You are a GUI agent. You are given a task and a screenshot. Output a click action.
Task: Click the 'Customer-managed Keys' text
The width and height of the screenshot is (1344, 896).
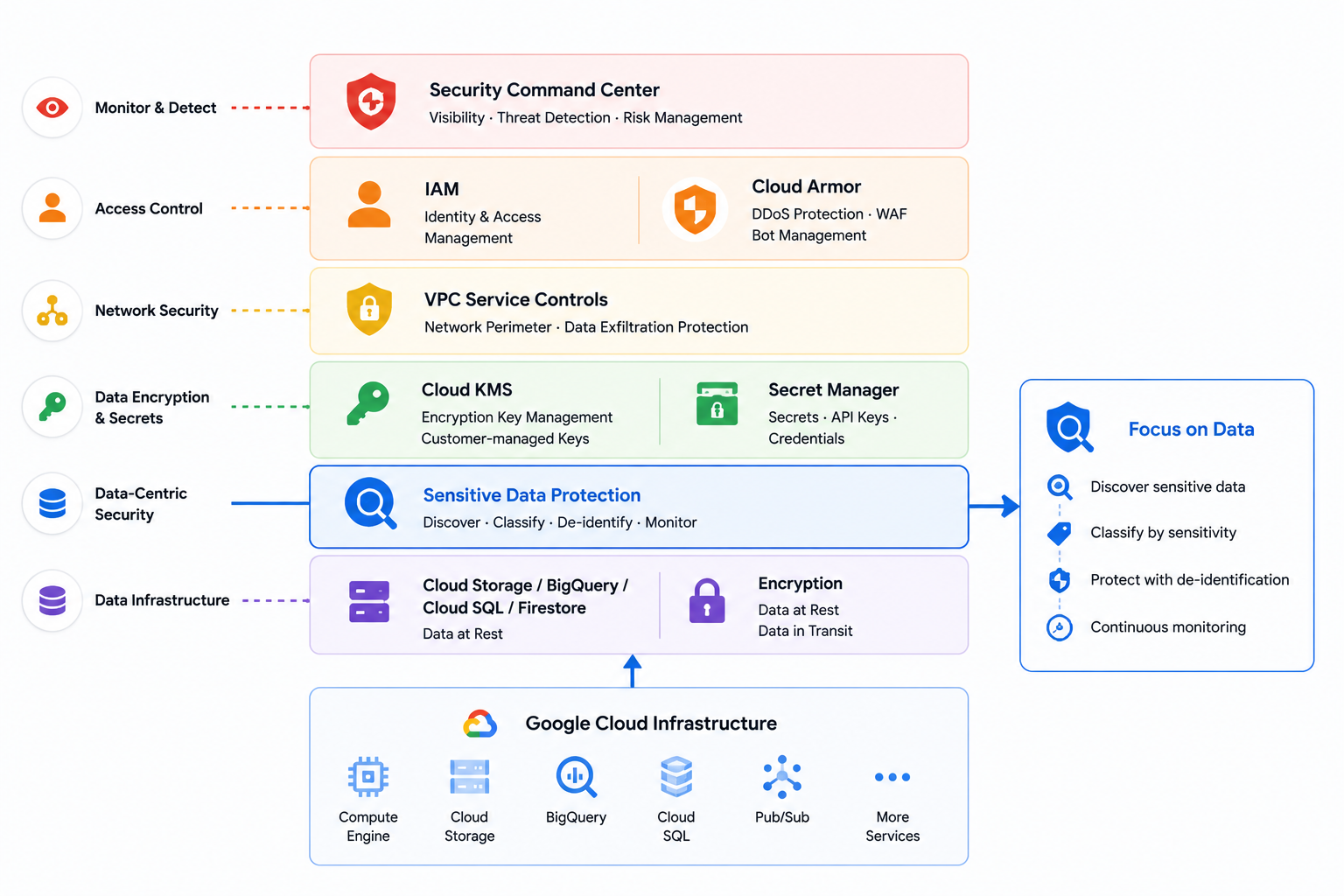point(505,439)
